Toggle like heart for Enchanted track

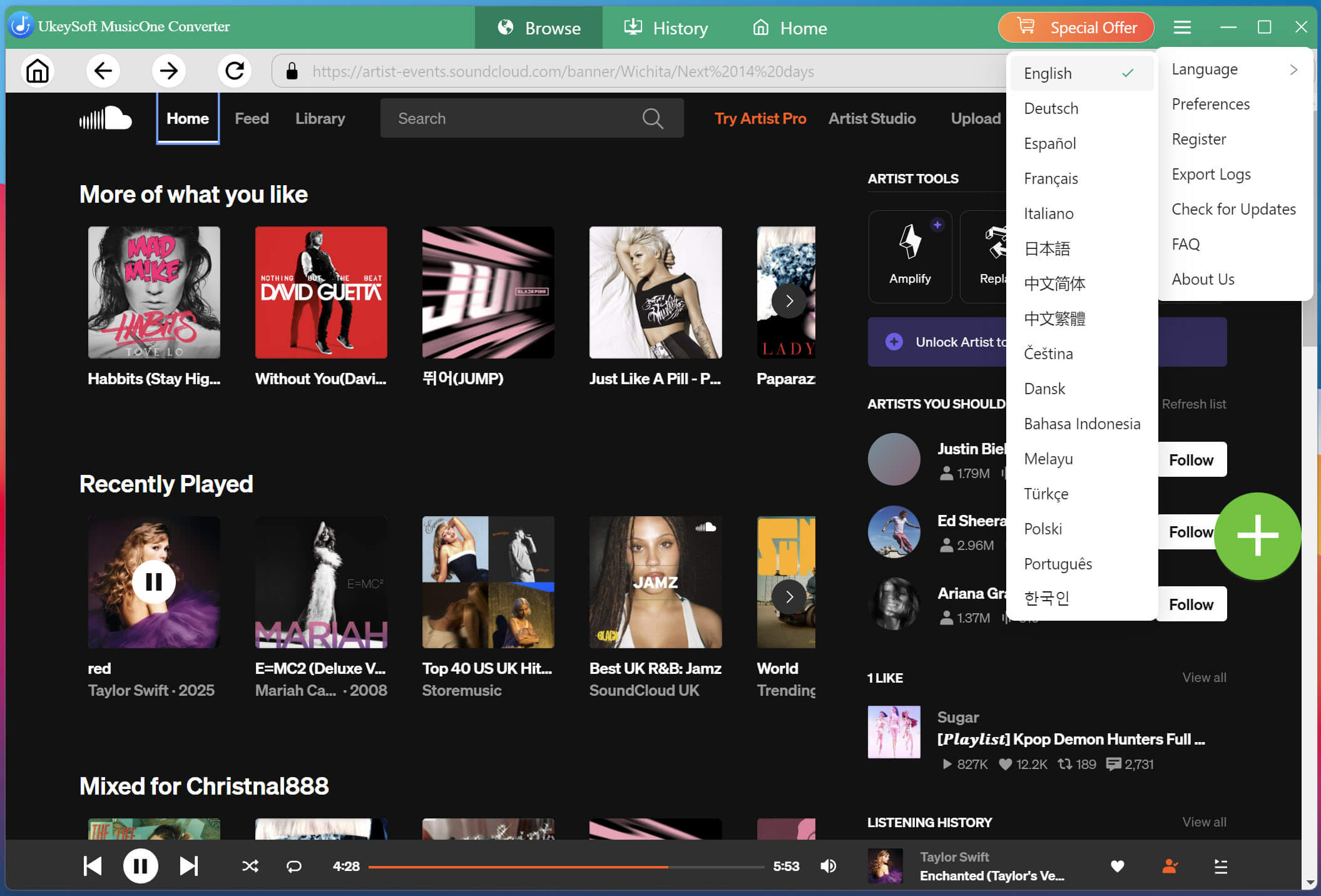(x=1118, y=866)
